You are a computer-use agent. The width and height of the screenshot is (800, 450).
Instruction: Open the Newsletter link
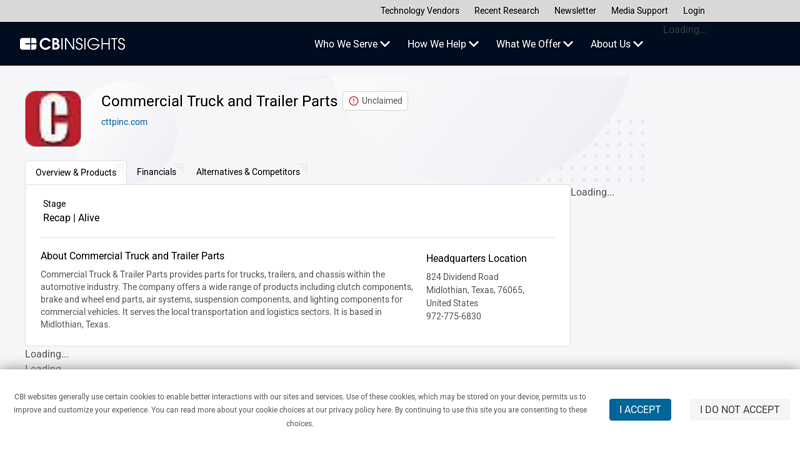click(575, 11)
